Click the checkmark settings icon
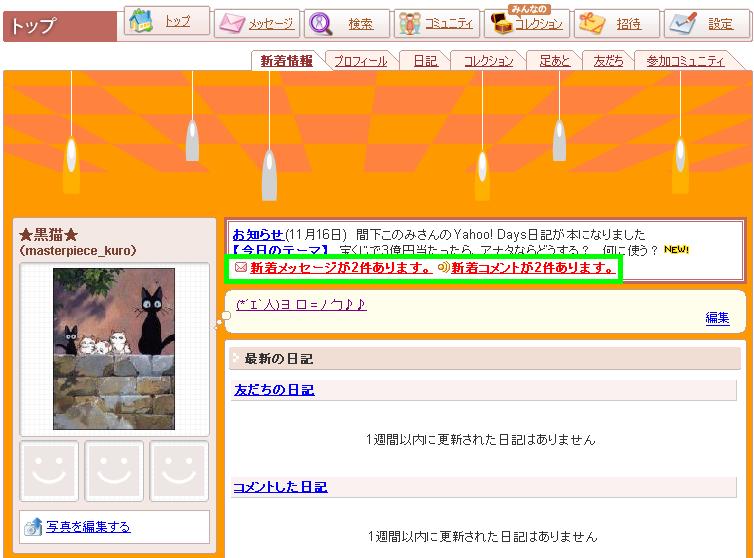The image size is (754, 558). (683, 23)
